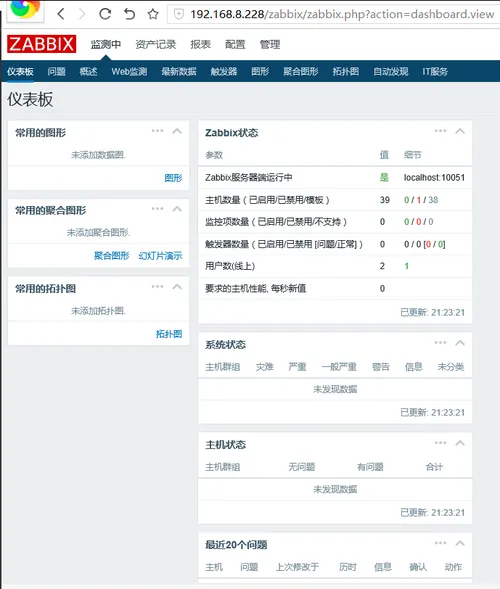Screen dimensions: 500x589
Task: Select the 仪表板 submenu tab
Action: pyautogui.click(x=20, y=71)
